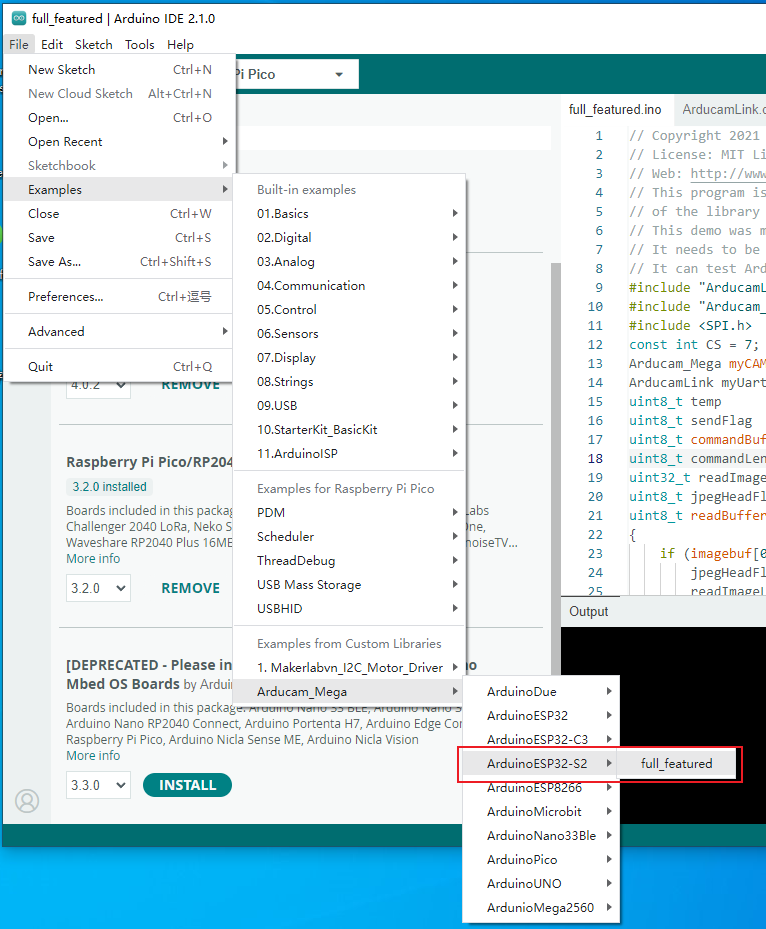Open PDM examples submenu
This screenshot has height=929, width=766.
pyautogui.click(x=350, y=512)
